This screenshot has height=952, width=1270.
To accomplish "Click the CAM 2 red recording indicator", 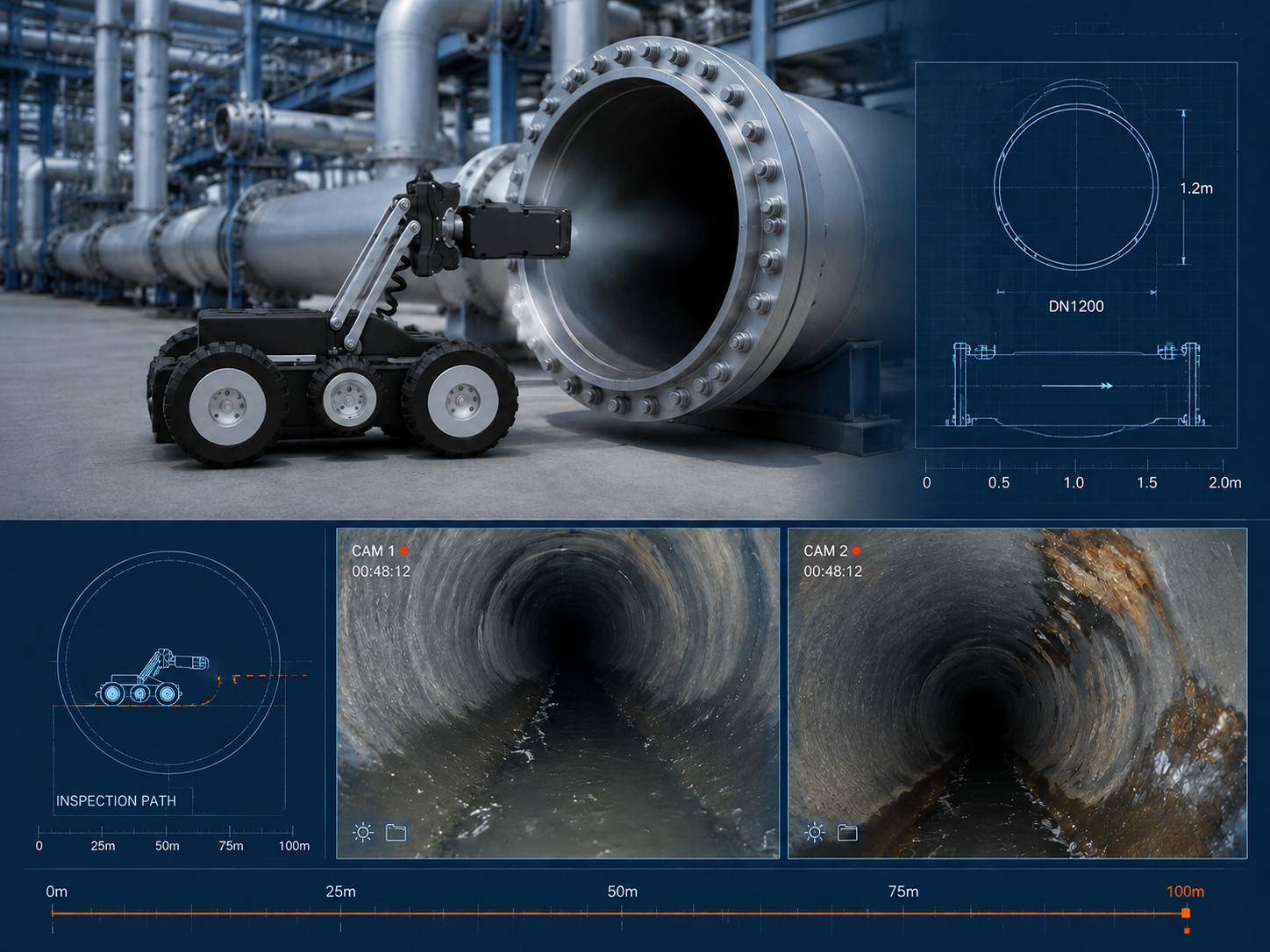I will (856, 551).
